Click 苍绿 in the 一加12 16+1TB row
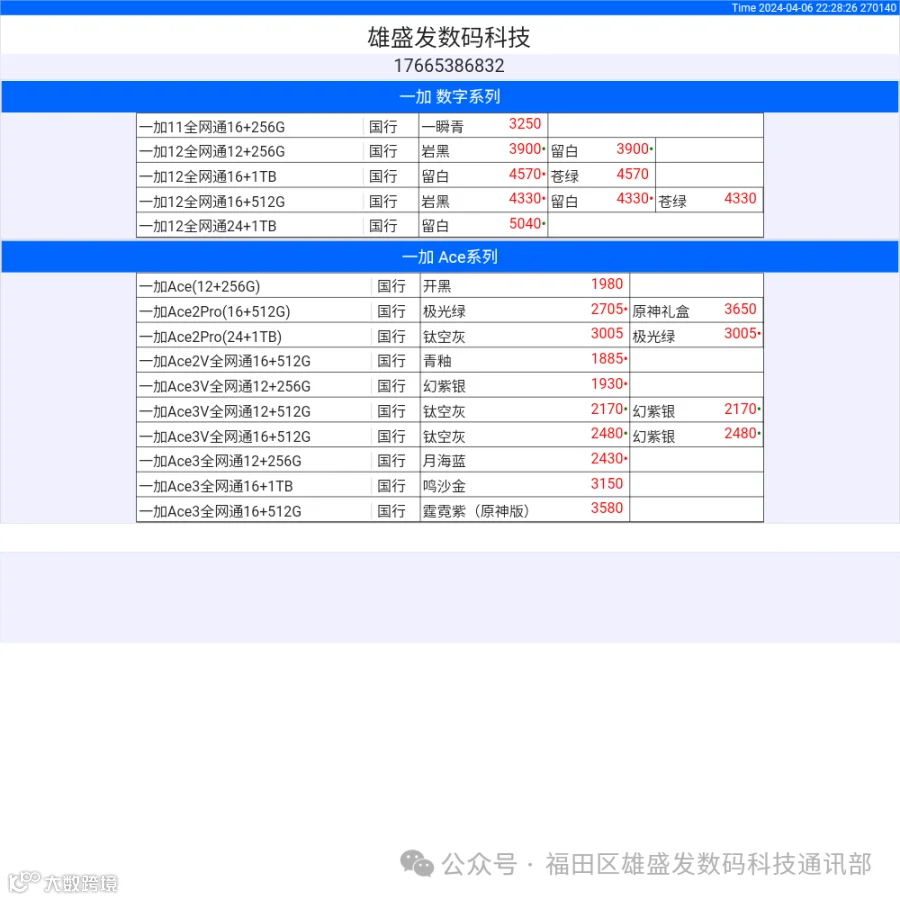 (x=564, y=177)
